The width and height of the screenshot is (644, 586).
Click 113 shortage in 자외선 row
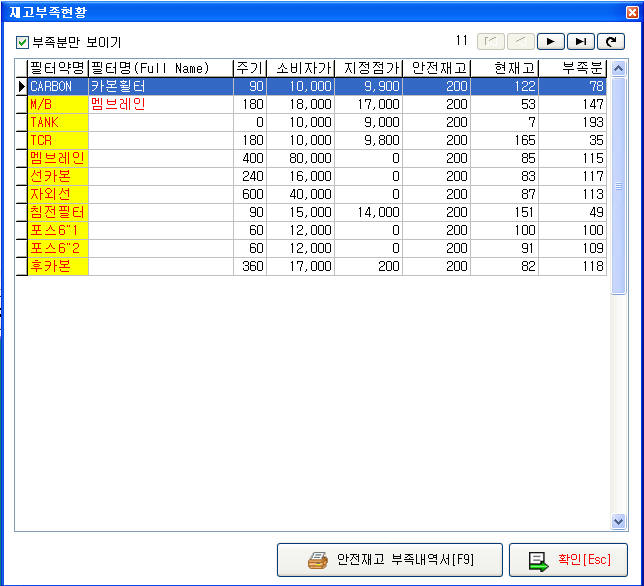[x=573, y=194]
